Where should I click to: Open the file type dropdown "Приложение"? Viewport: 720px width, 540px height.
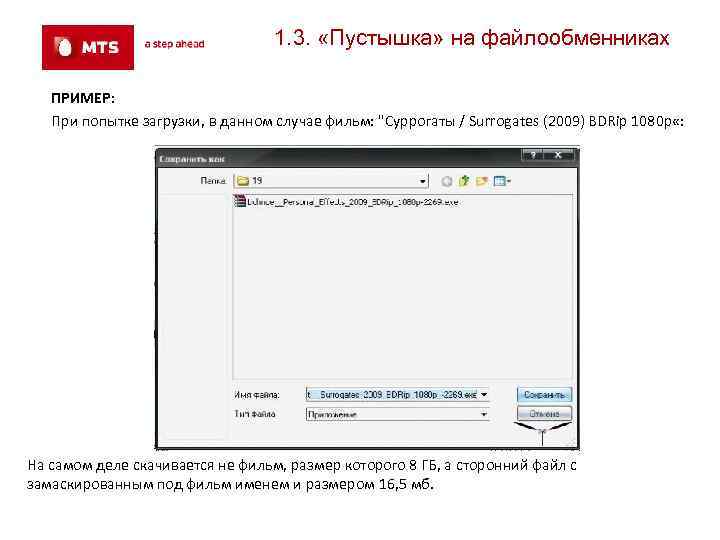(398, 414)
